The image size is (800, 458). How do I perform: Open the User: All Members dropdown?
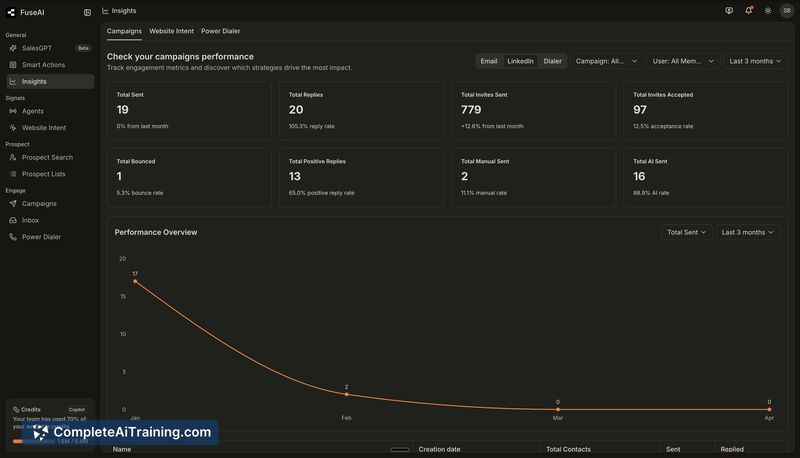click(x=683, y=61)
